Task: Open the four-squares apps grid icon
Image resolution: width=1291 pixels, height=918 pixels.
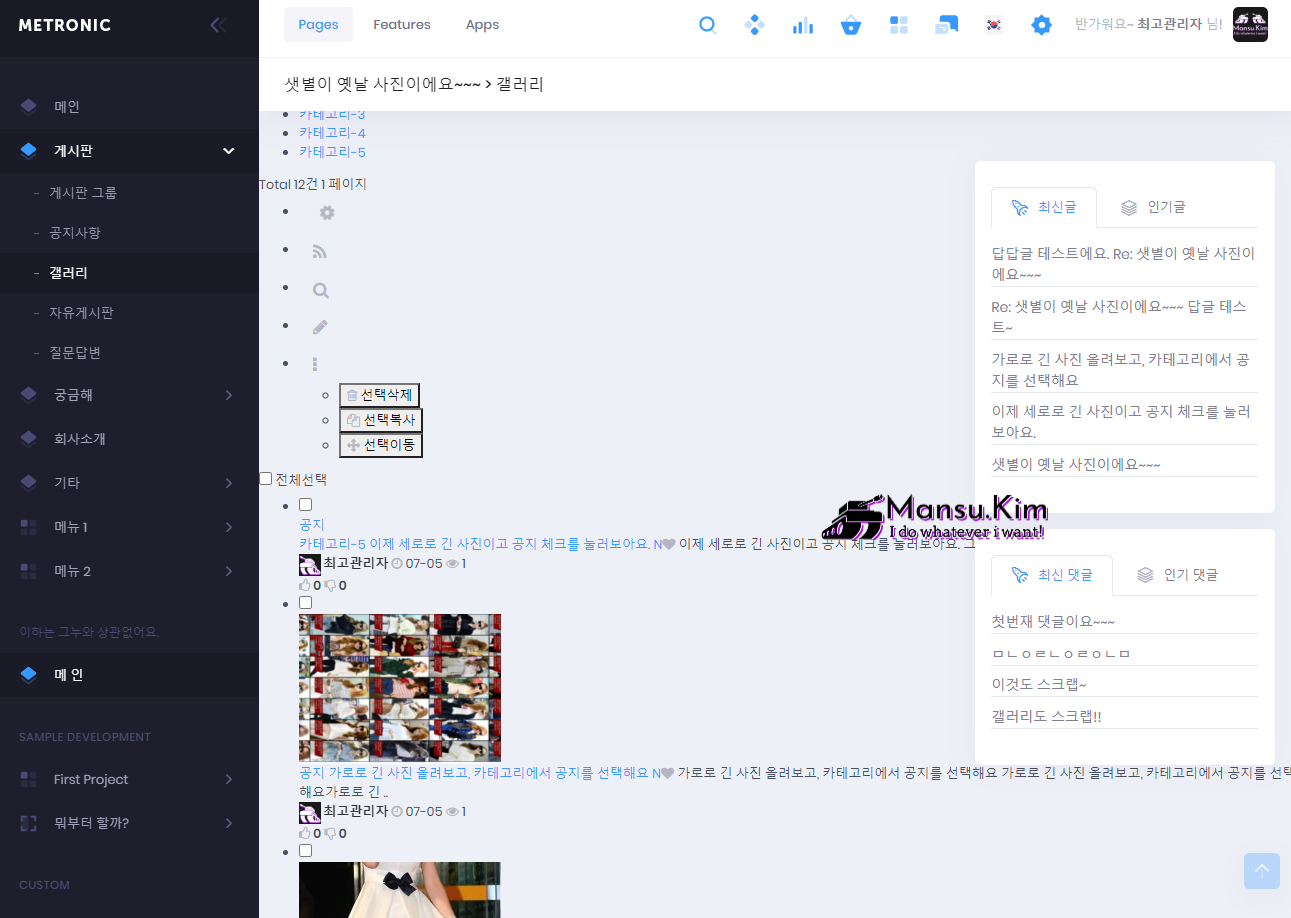Action: coord(899,25)
